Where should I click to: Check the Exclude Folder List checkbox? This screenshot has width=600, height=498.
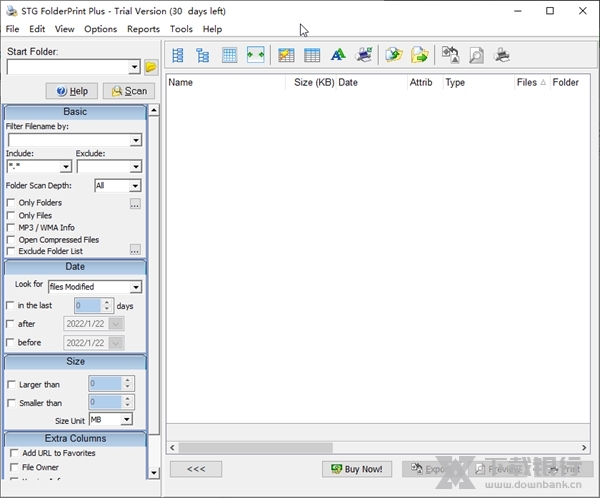pos(11,251)
